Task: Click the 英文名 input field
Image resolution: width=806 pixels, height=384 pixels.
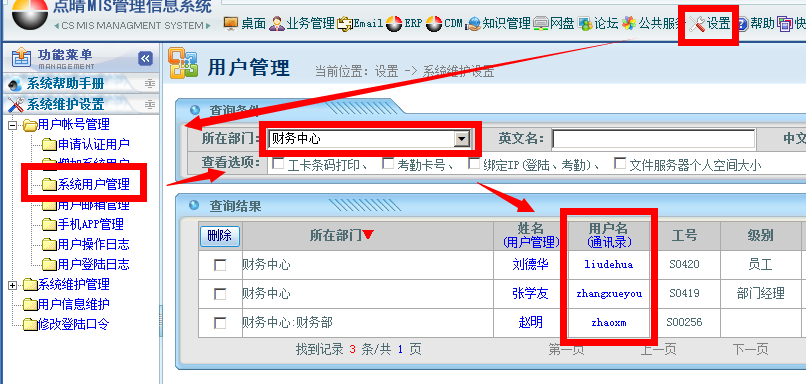Action: 654,139
